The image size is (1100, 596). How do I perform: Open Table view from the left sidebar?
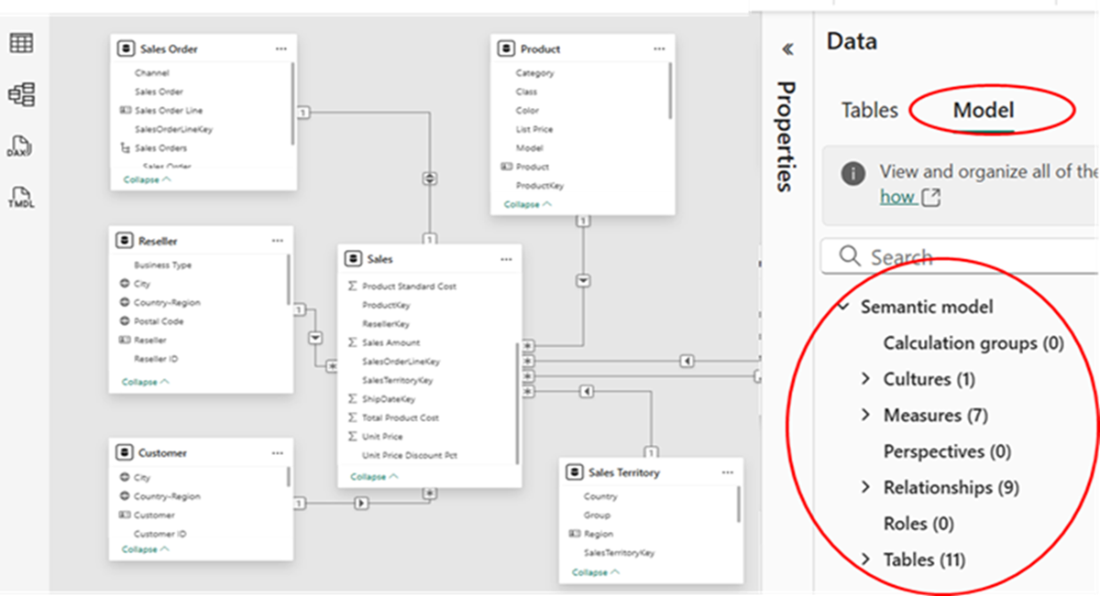[21, 43]
